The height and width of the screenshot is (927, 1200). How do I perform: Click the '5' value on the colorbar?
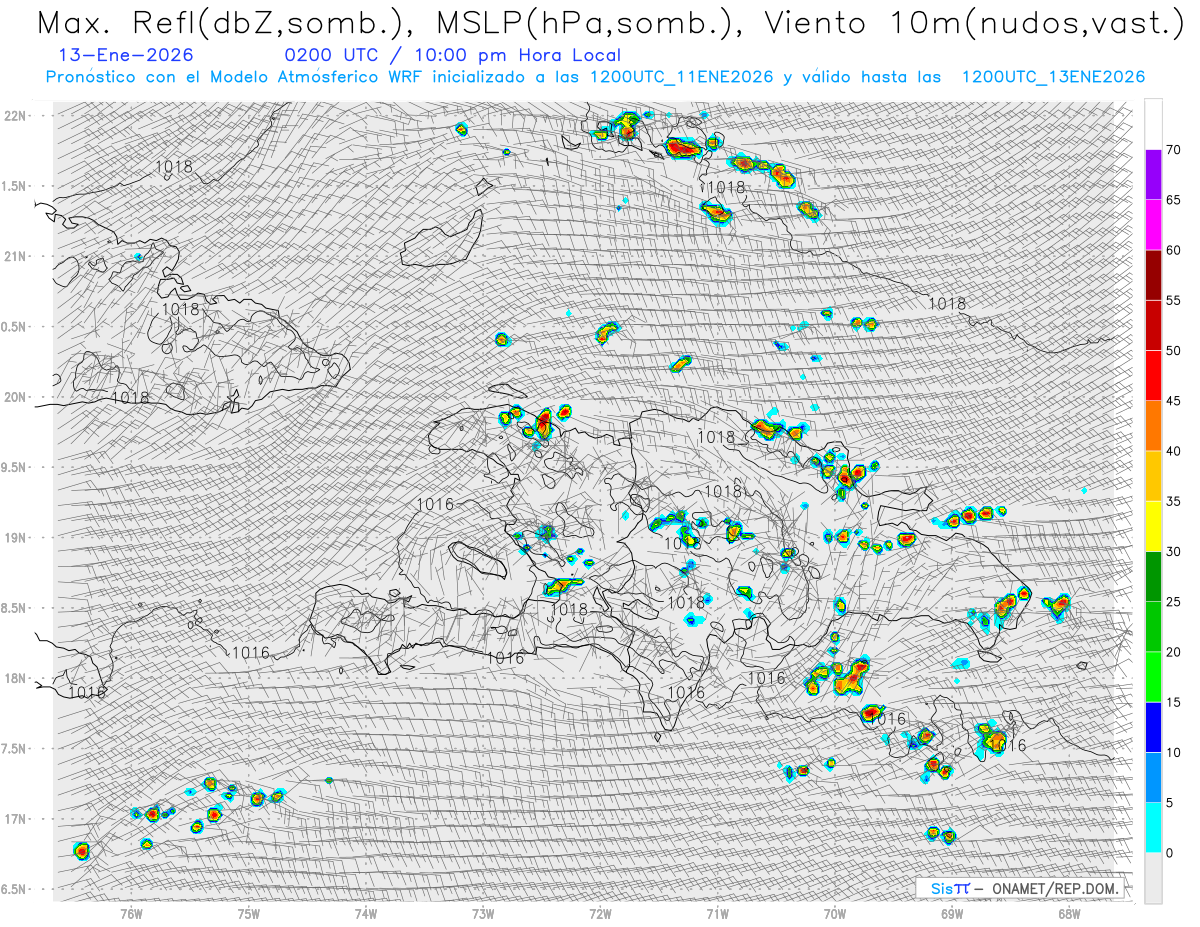(x=1170, y=802)
